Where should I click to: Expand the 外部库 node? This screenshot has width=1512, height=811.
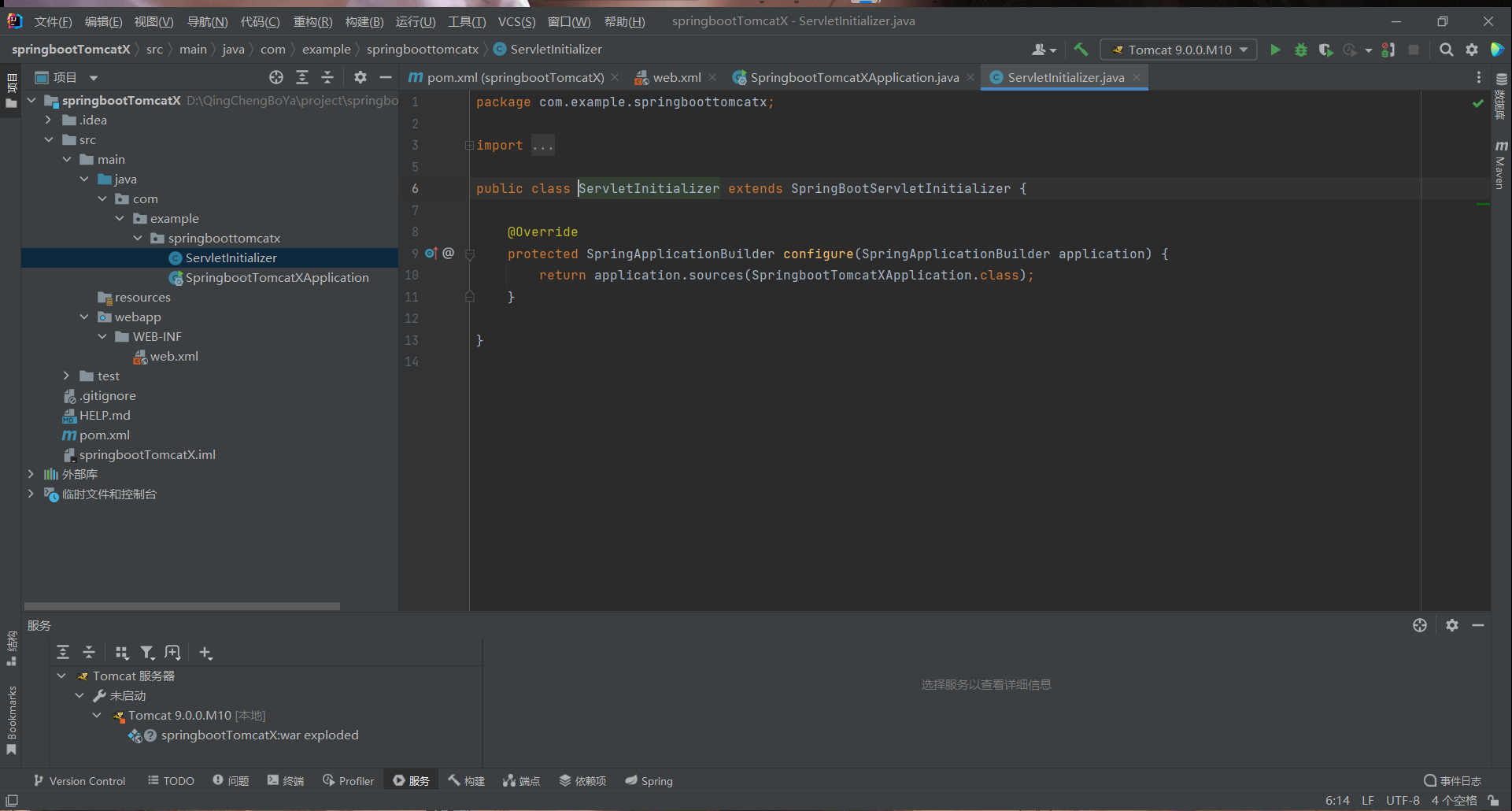coord(31,474)
